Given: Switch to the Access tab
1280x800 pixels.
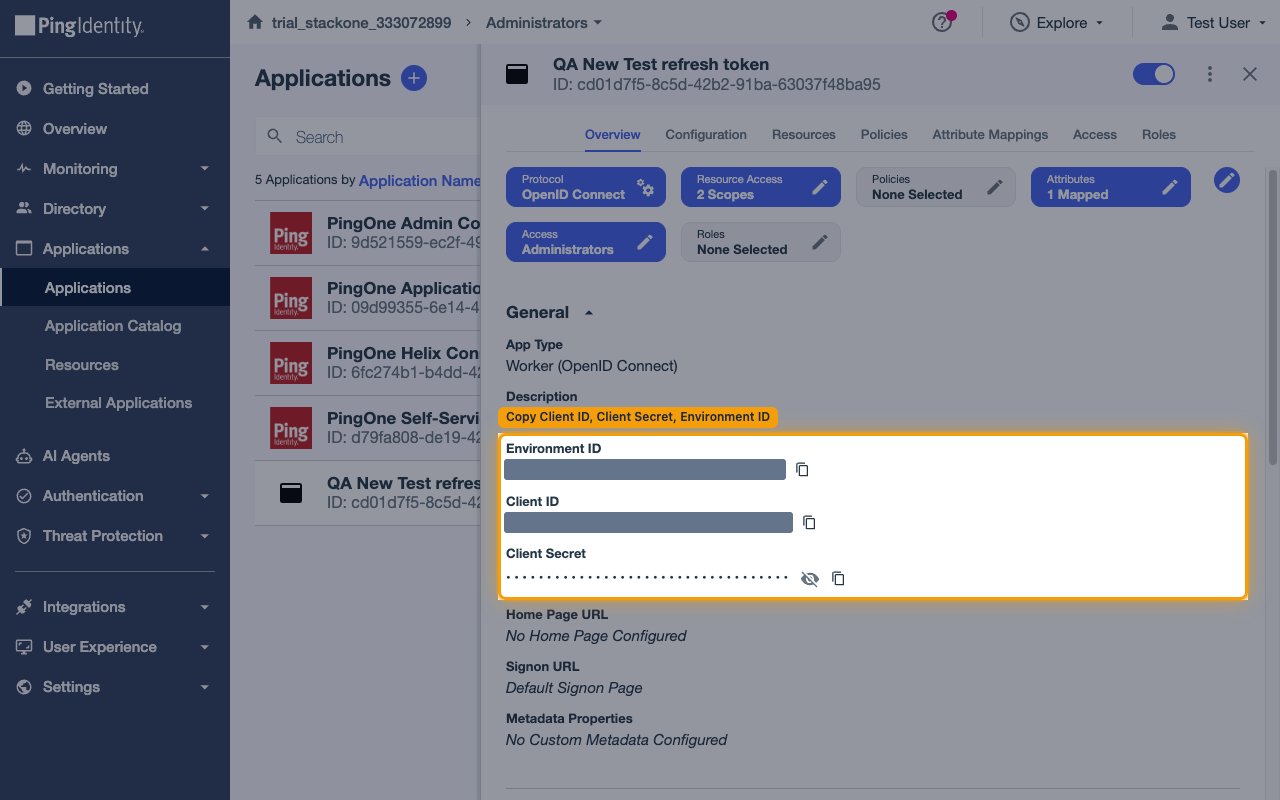Looking at the screenshot, I should 1095,134.
